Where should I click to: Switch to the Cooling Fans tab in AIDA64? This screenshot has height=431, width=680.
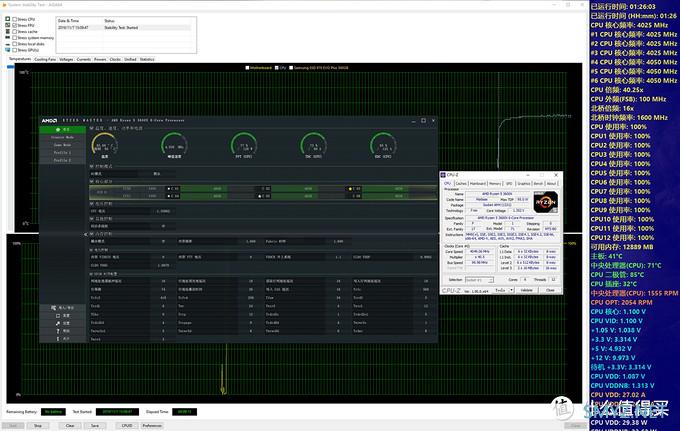[45, 59]
